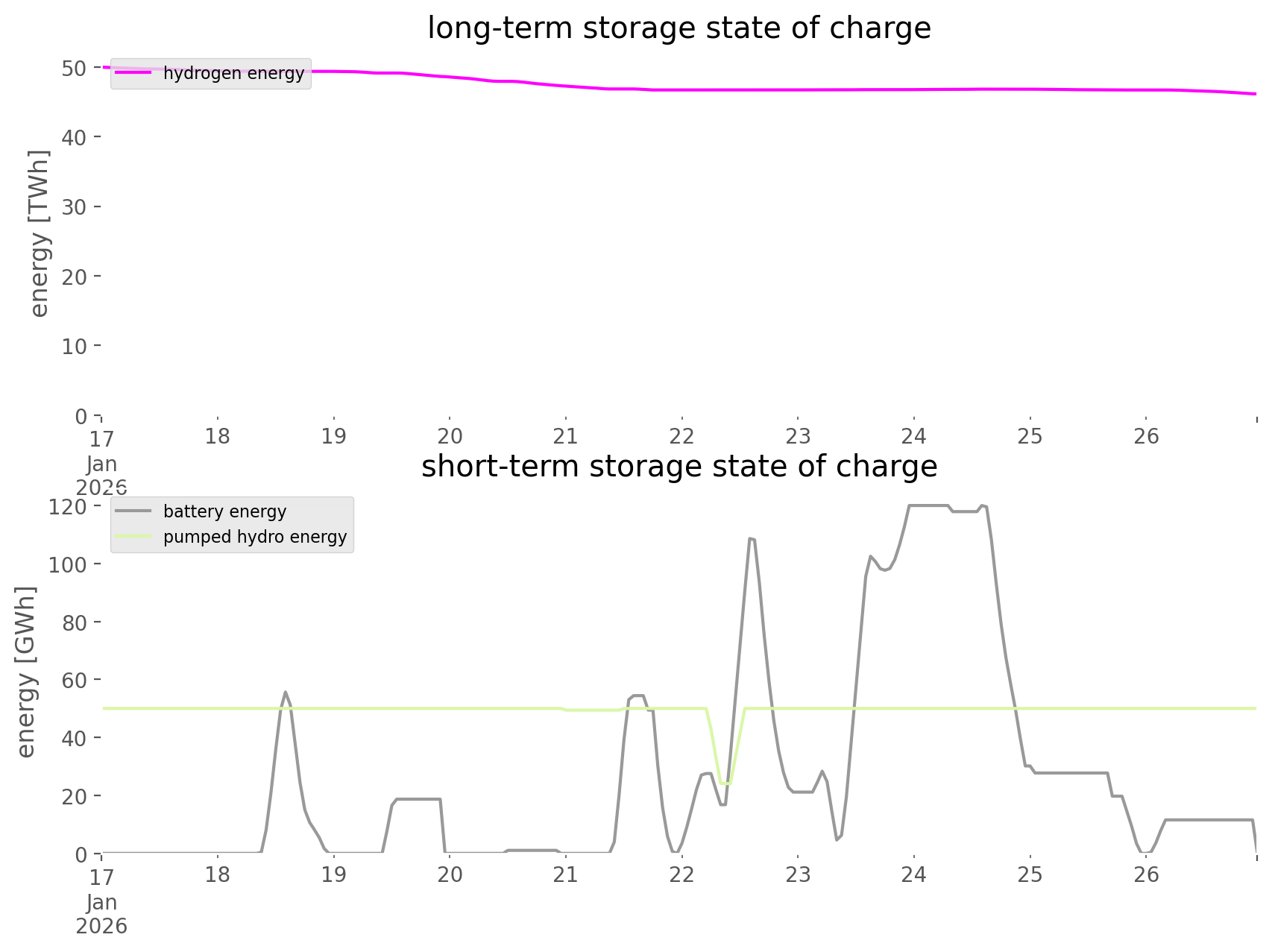The image size is (1272, 952).
Task: Click date 21 on the long-term chart x-axis
Action: pyautogui.click(x=565, y=435)
